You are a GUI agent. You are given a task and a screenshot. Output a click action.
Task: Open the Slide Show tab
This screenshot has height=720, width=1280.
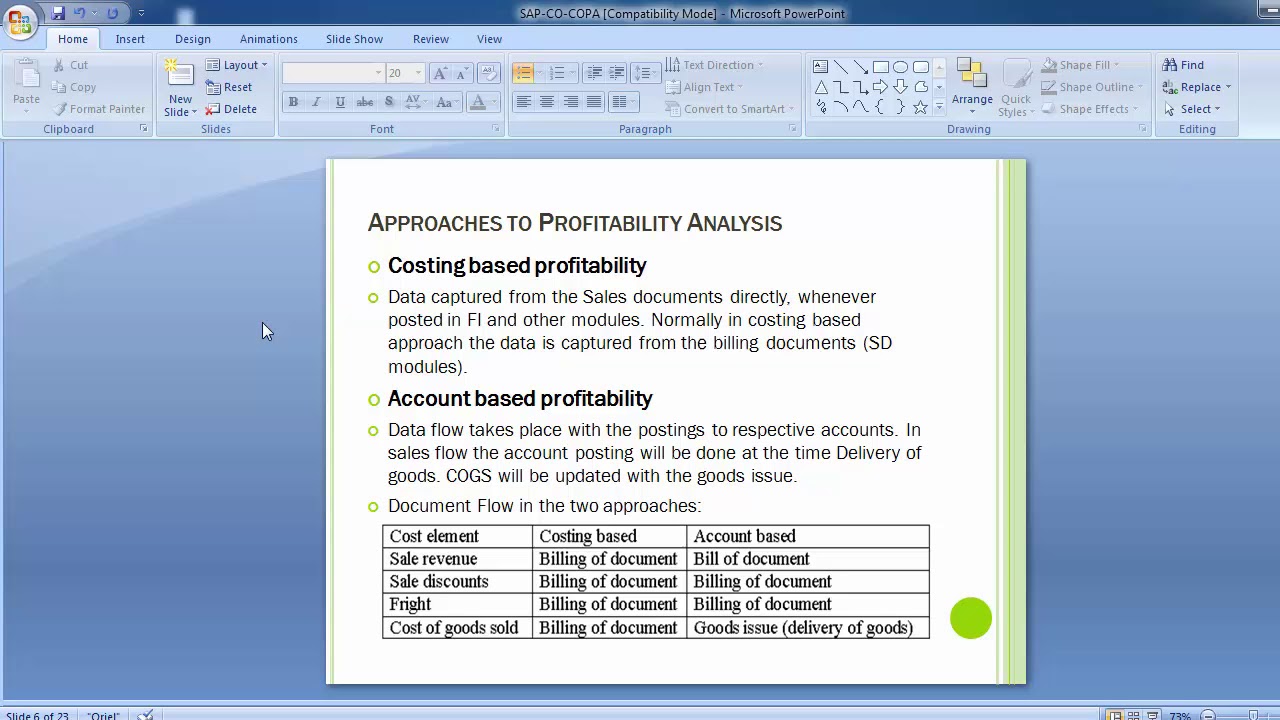(x=354, y=39)
